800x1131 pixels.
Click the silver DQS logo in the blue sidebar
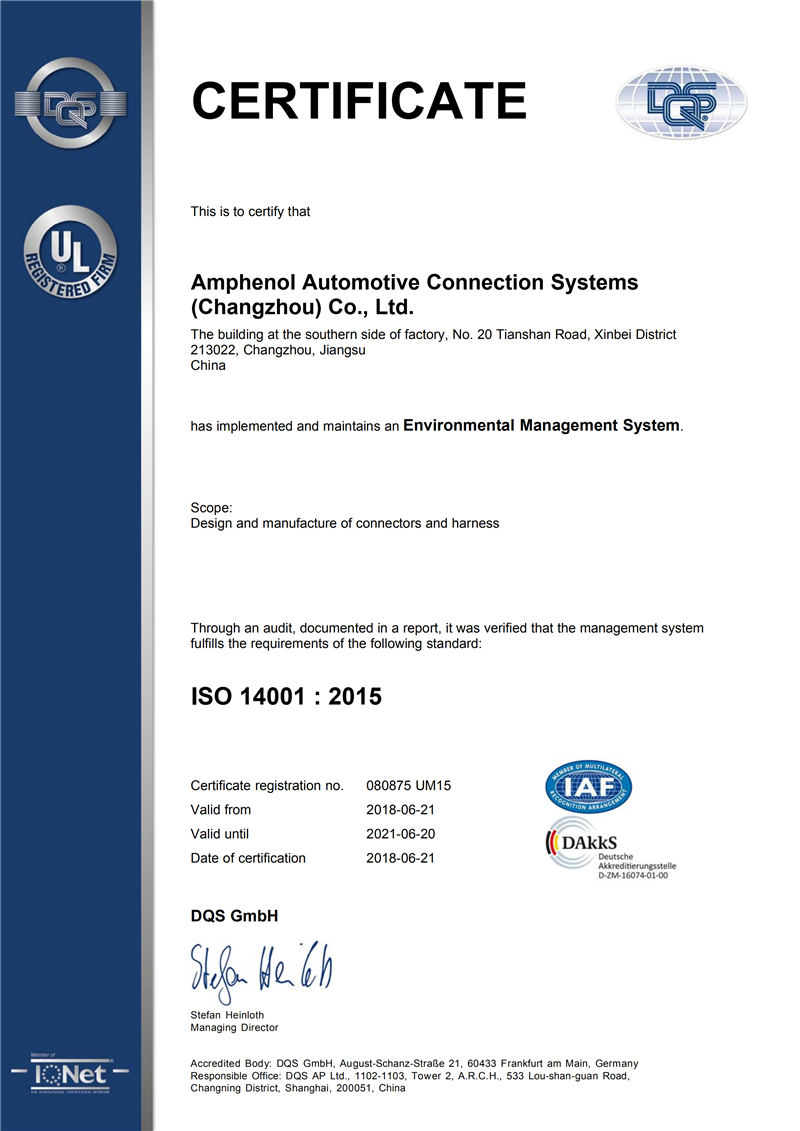click(71, 103)
